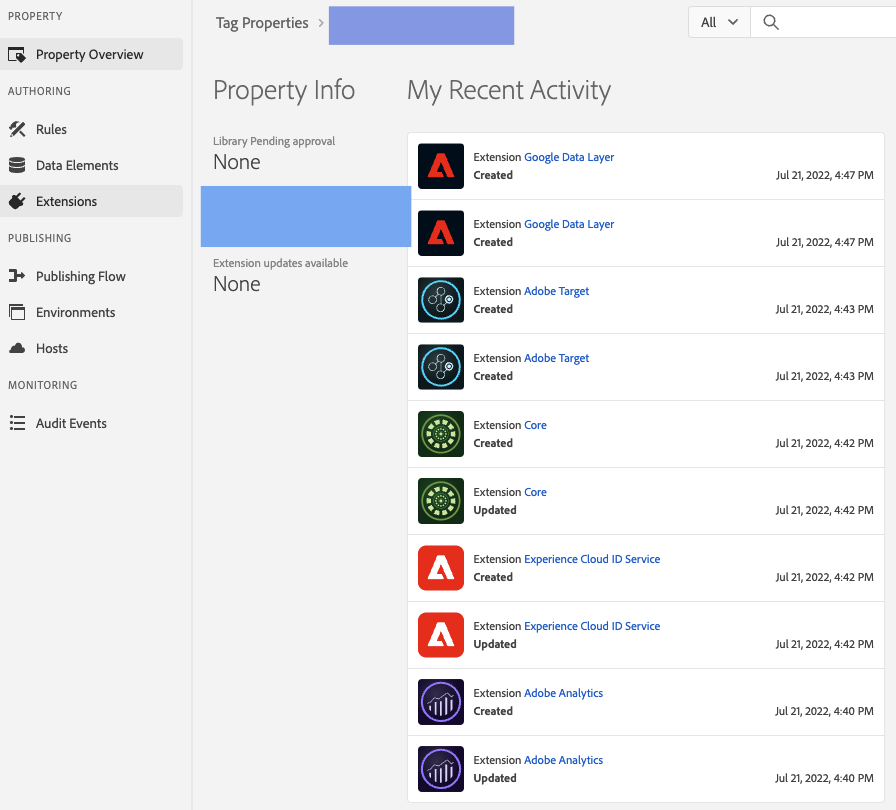Click the Environments window icon
Image resolution: width=896 pixels, height=810 pixels.
(x=17, y=312)
